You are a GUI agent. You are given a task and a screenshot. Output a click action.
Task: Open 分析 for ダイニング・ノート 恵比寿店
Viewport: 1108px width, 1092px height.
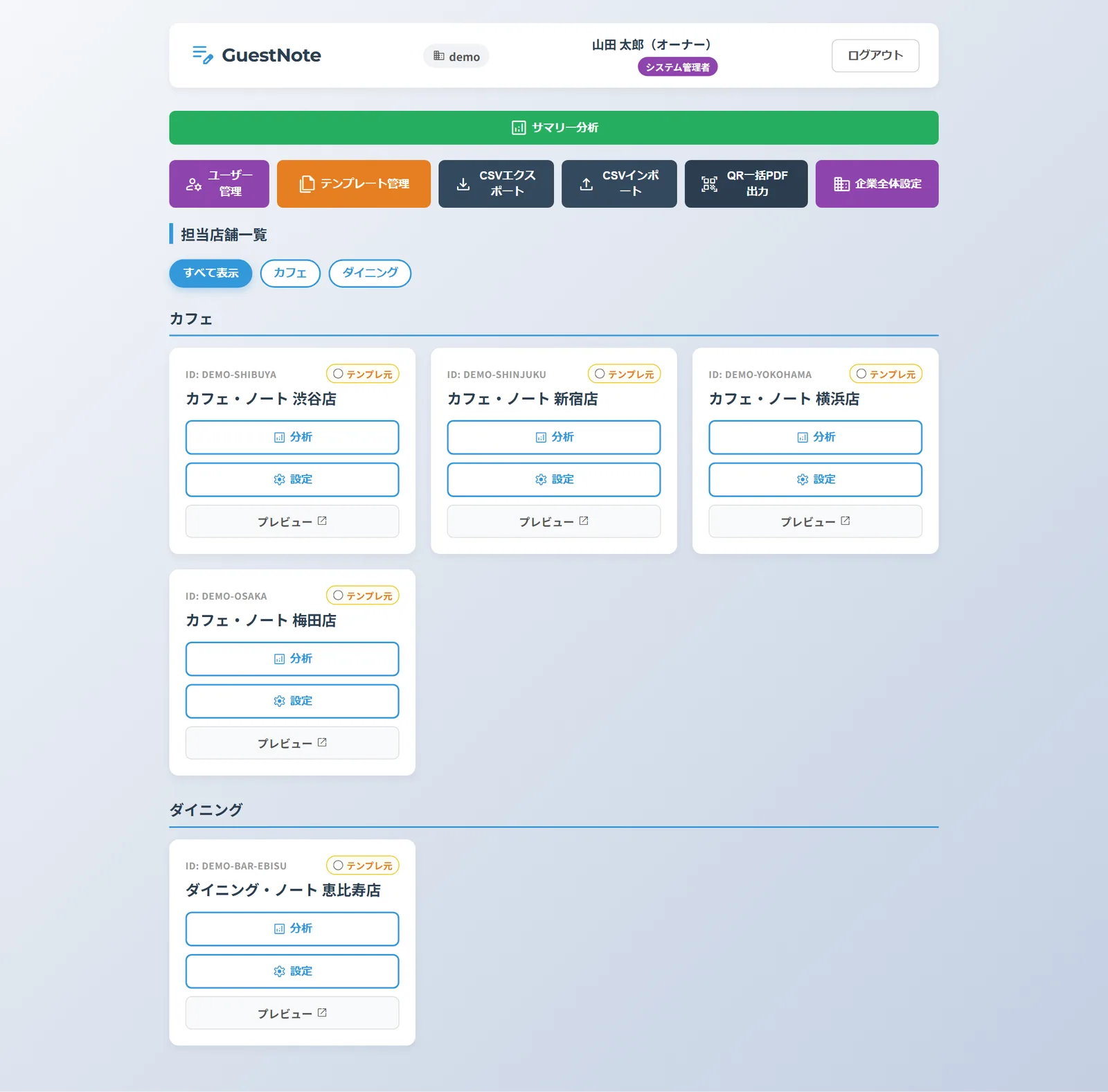tap(292, 929)
